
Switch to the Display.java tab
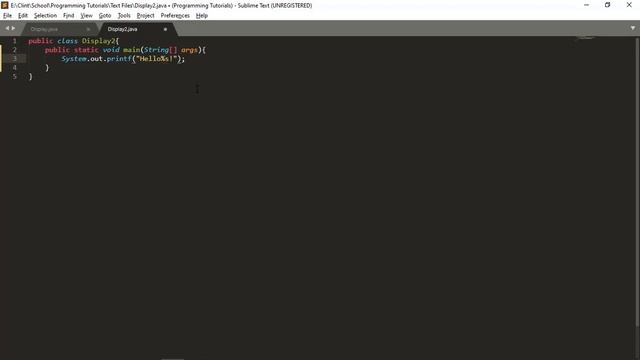[44, 29]
